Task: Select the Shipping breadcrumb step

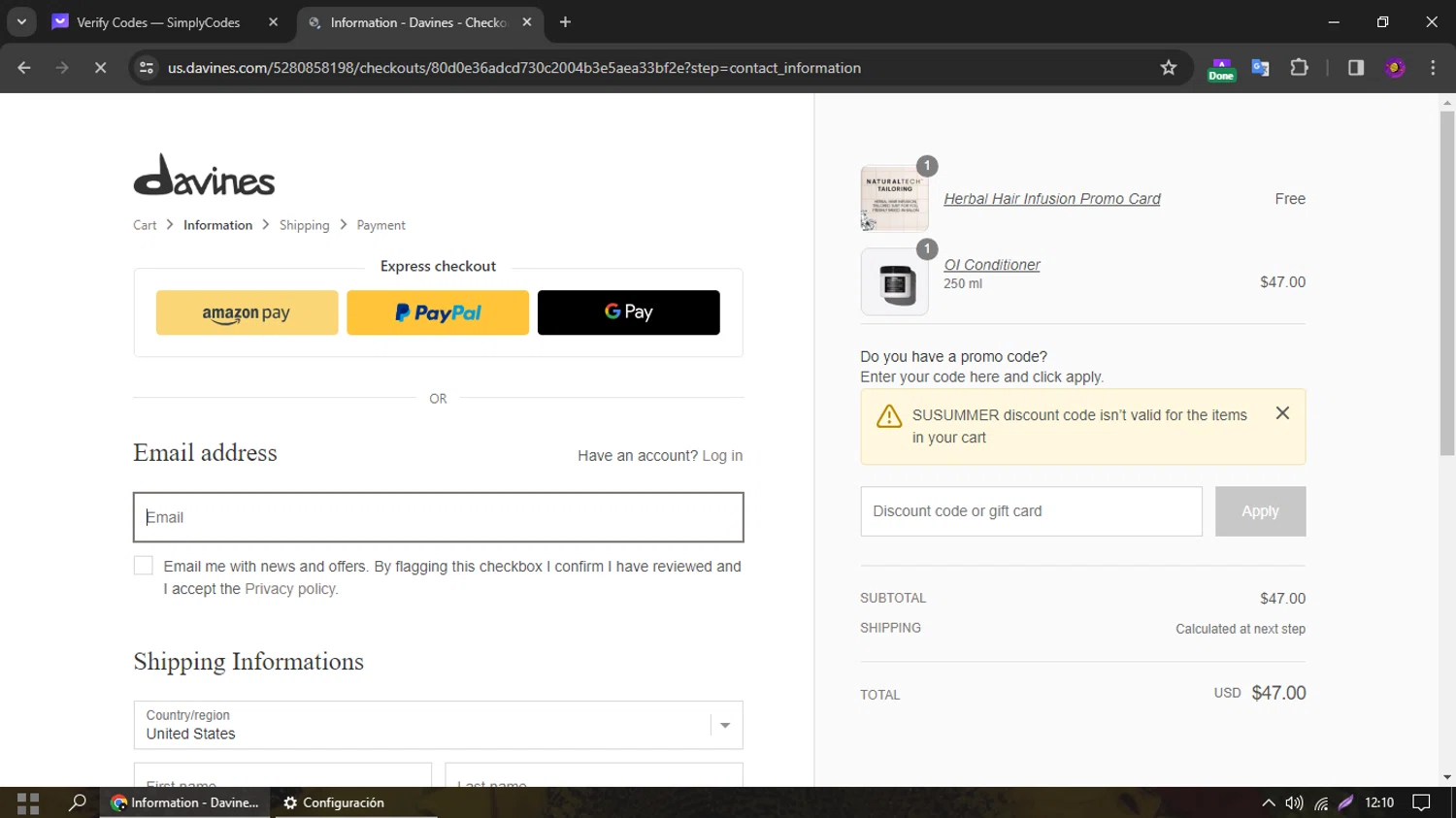Action: (x=305, y=225)
